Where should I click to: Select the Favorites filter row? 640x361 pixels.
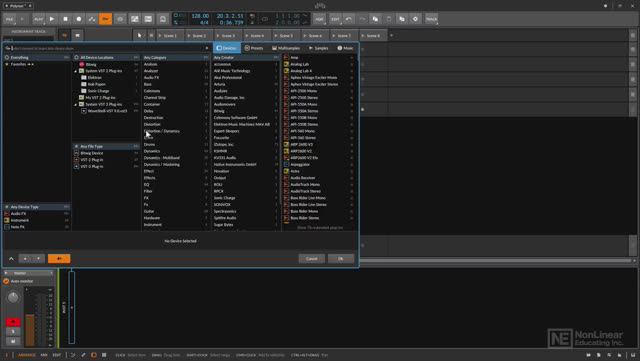tap(37, 64)
